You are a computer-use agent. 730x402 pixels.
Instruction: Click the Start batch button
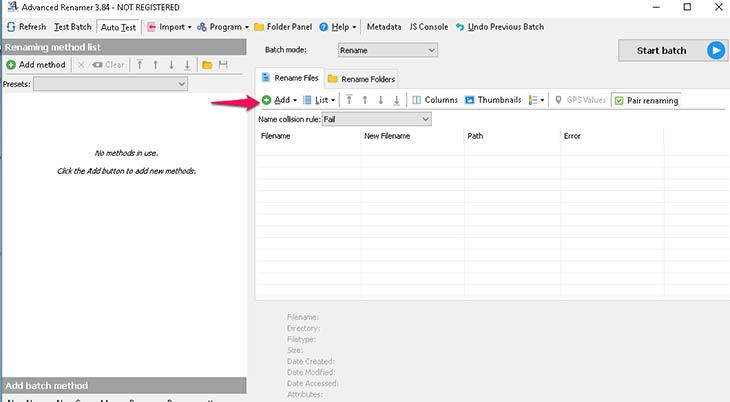click(672, 50)
